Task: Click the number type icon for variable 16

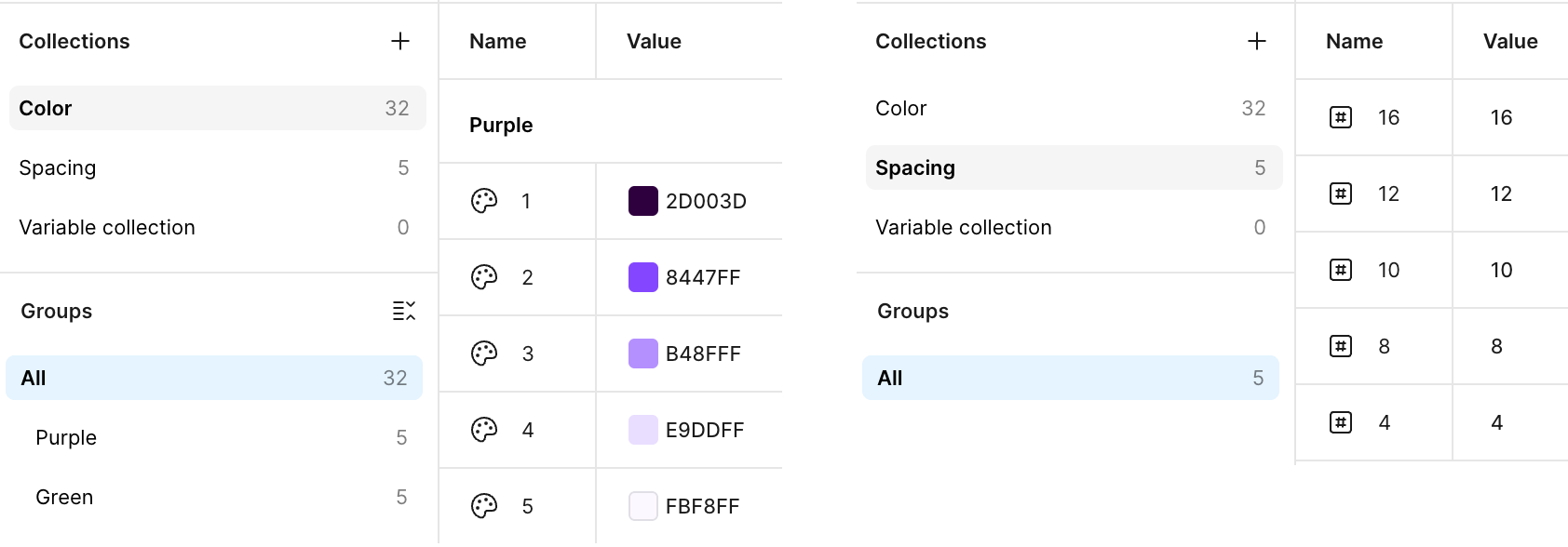Action: click(1341, 117)
